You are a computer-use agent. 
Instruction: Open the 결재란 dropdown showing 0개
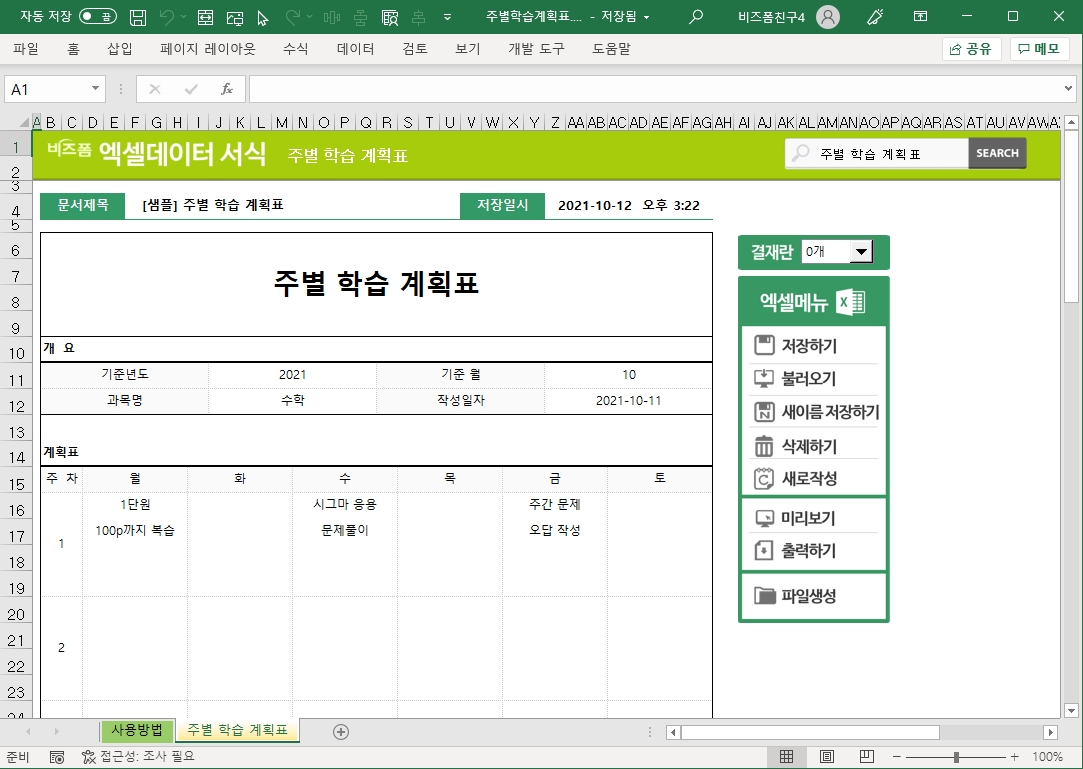click(x=860, y=252)
